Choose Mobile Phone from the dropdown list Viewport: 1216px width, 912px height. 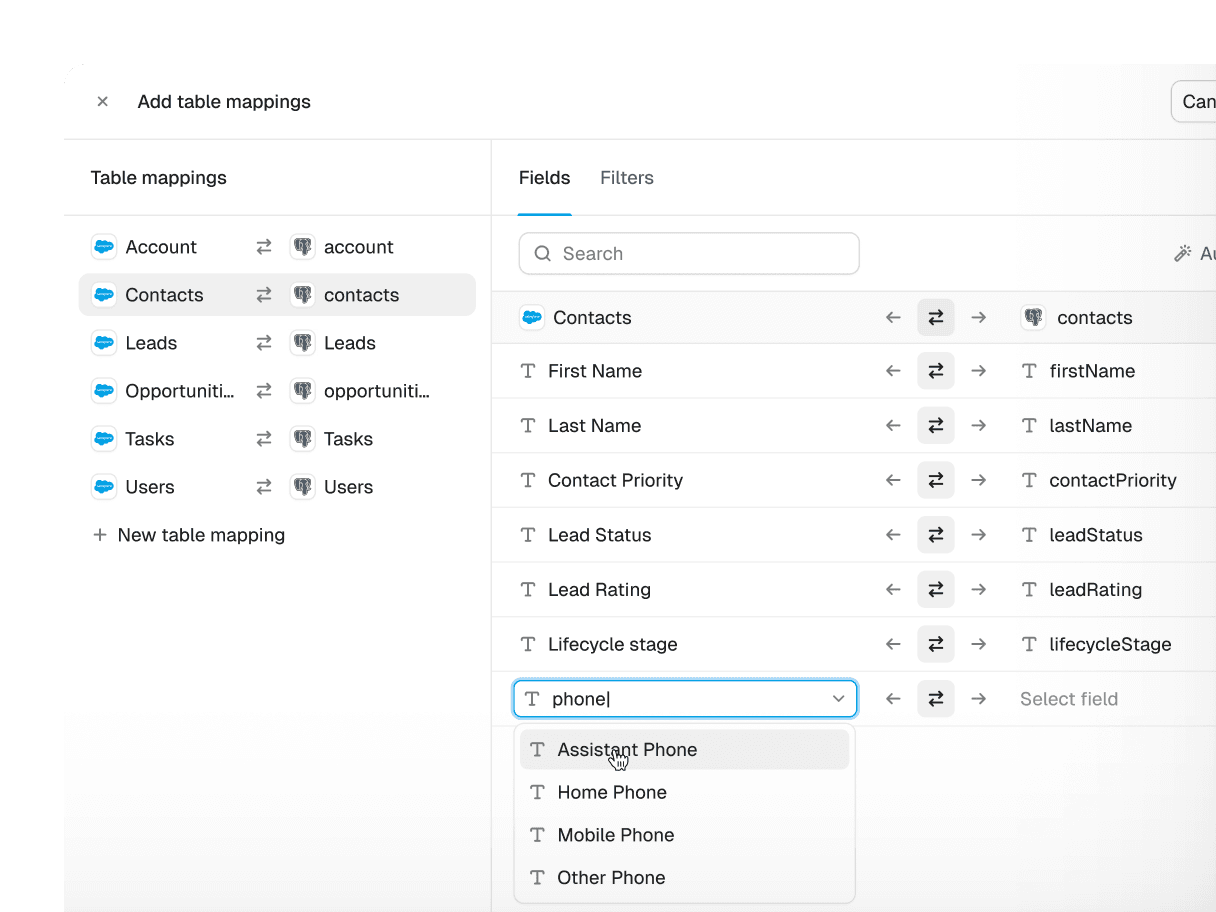[x=615, y=835]
